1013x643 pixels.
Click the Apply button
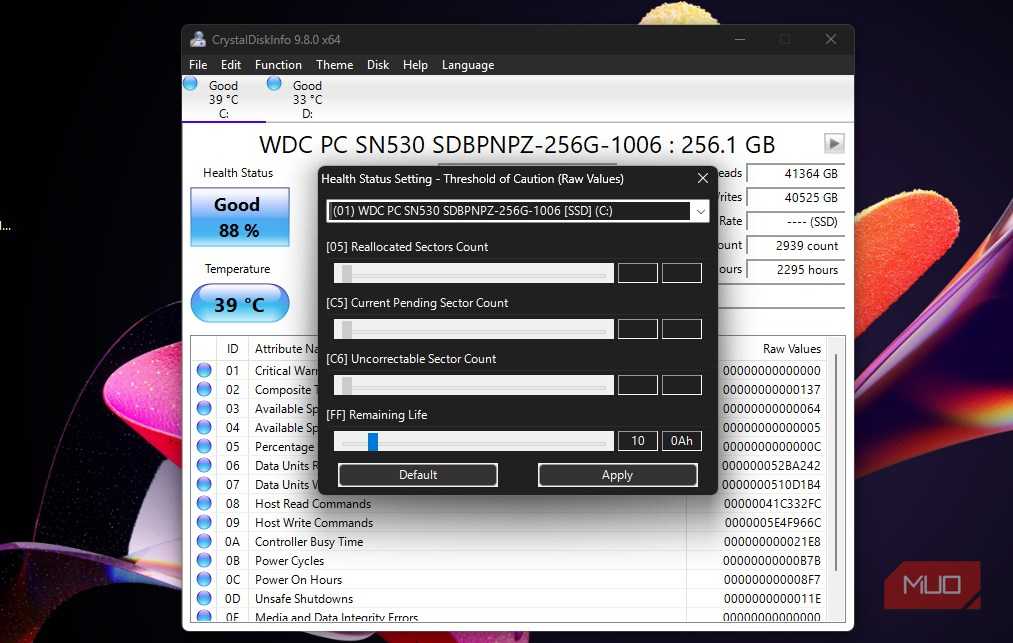click(x=618, y=475)
